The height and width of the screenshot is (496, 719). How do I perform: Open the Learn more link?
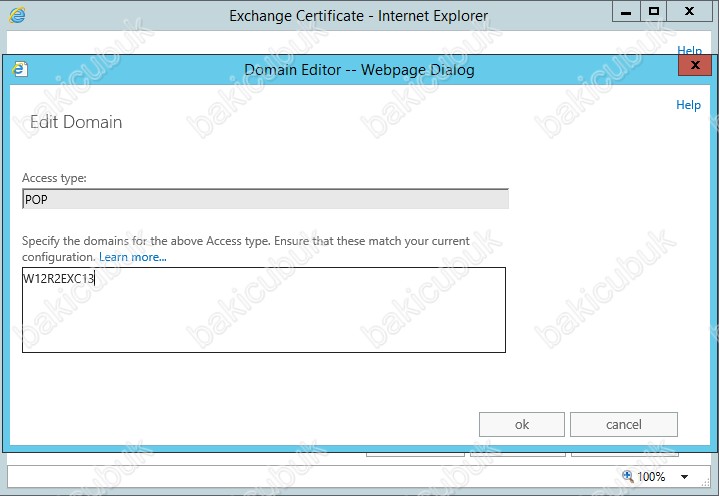click(x=133, y=257)
